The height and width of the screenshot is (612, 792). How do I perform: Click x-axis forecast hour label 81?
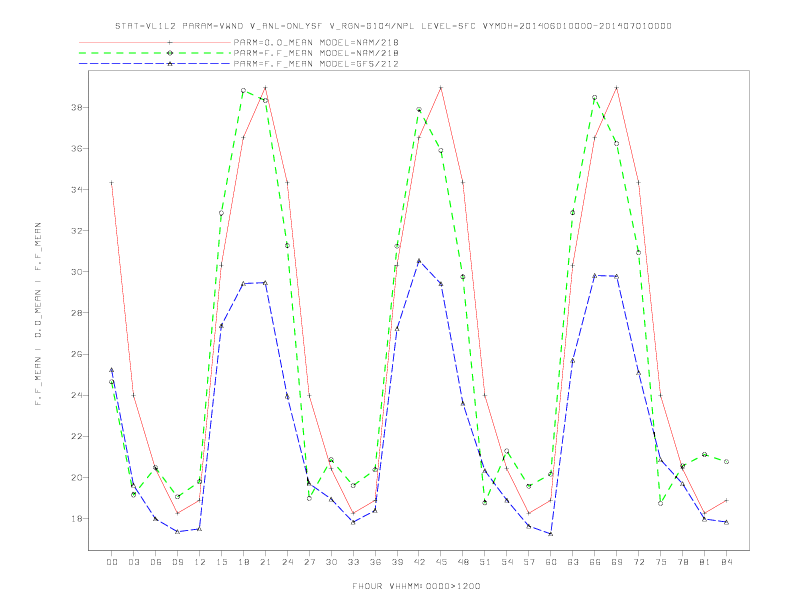pyautogui.click(x=705, y=562)
